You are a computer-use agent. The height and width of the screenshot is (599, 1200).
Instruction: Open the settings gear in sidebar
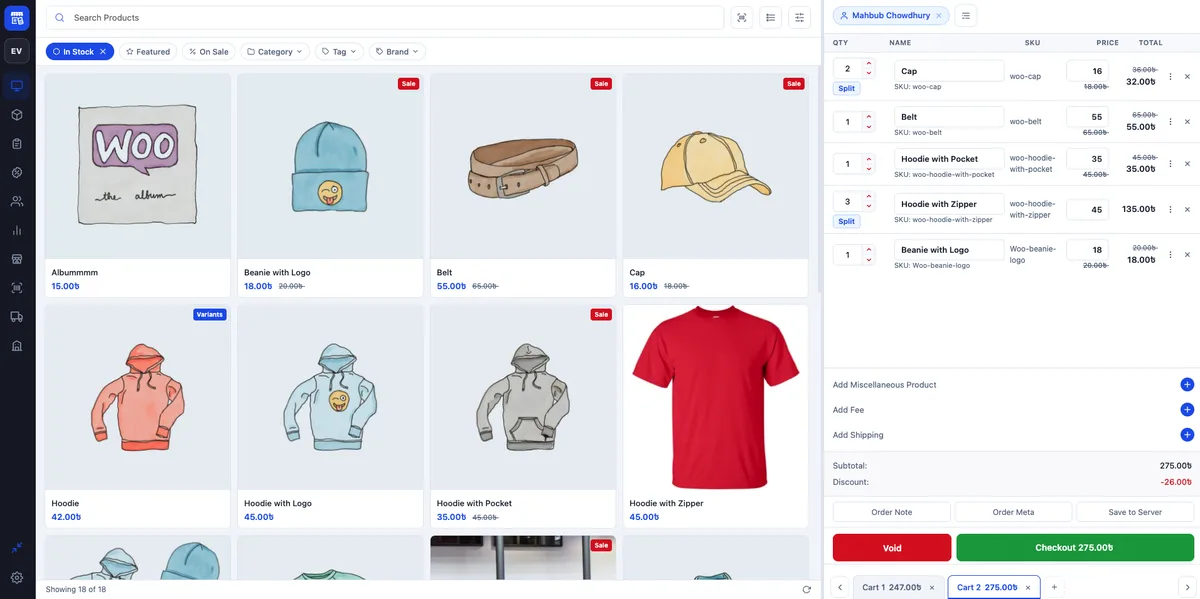pyautogui.click(x=17, y=578)
